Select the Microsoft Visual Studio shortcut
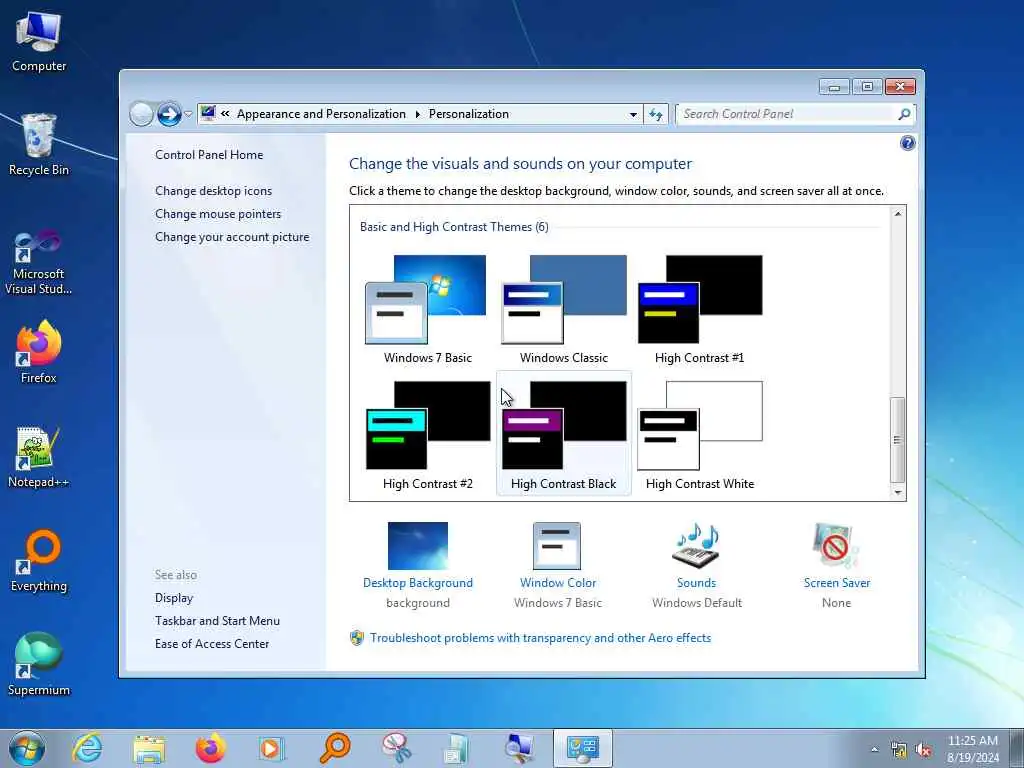 click(39, 261)
